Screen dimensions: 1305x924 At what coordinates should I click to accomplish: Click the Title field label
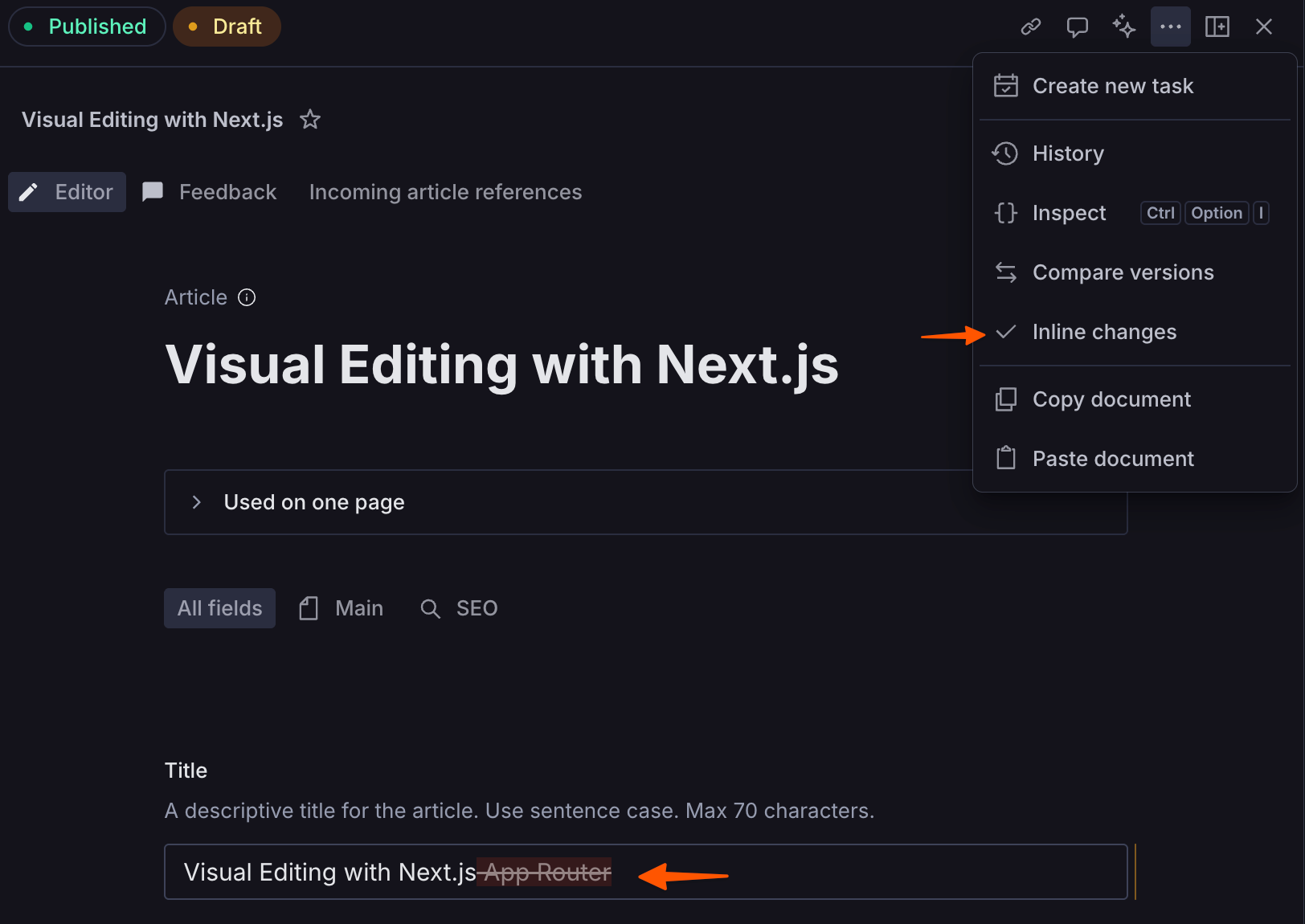(186, 771)
